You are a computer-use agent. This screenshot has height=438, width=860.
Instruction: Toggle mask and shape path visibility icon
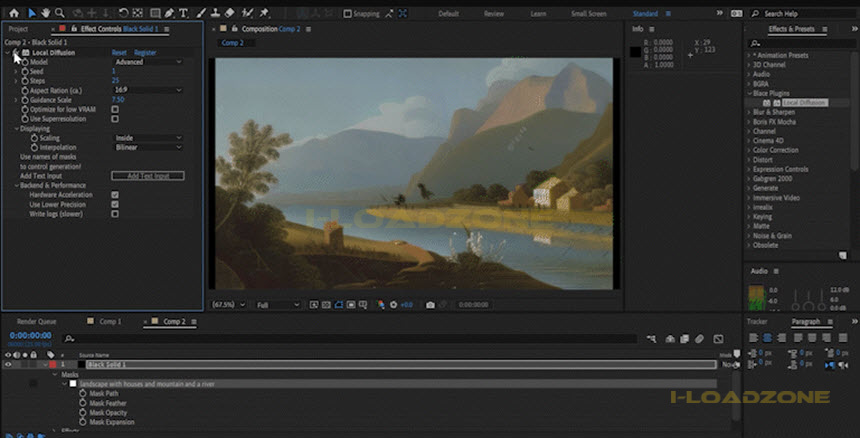[x=338, y=305]
